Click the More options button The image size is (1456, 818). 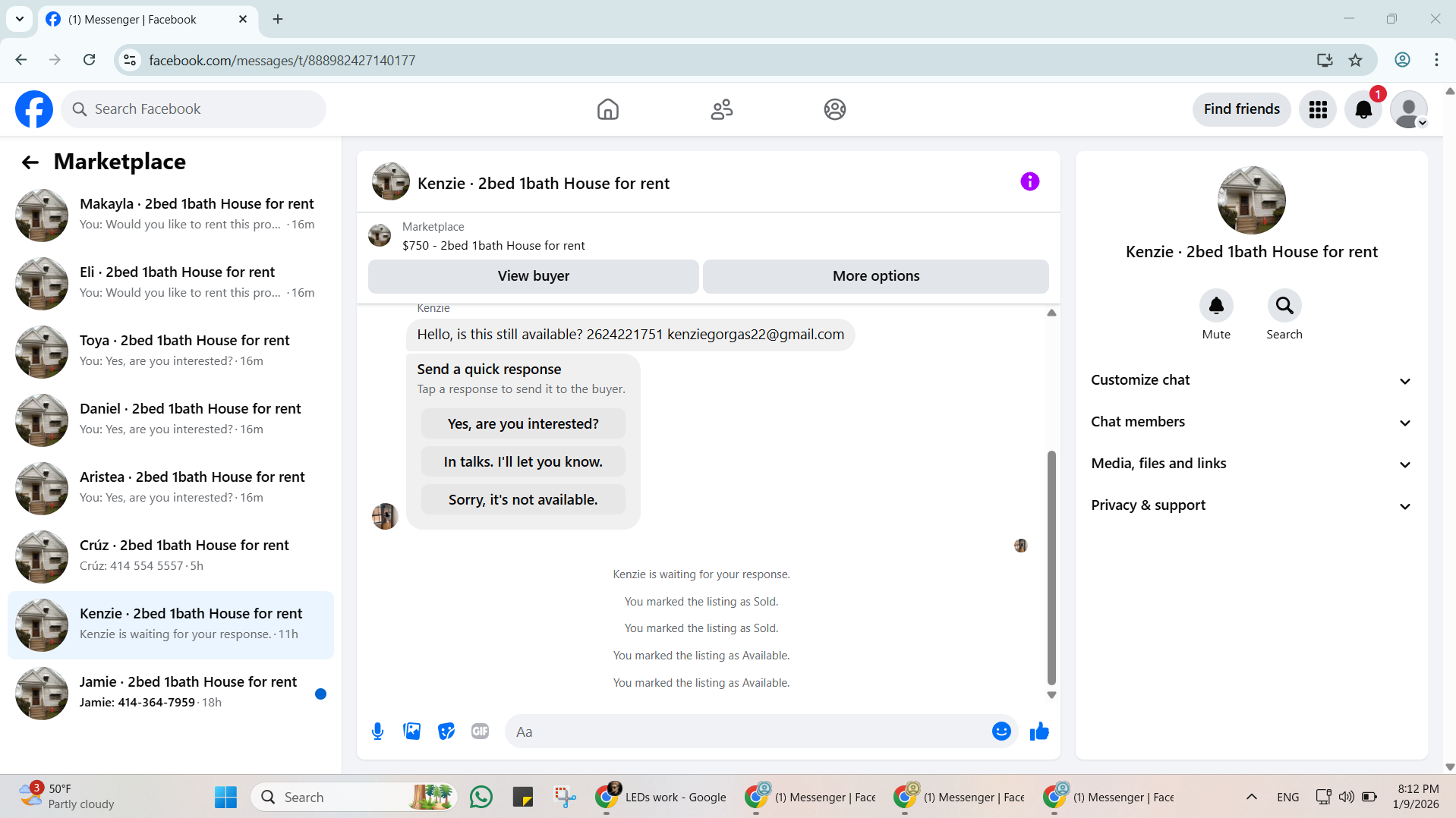click(875, 276)
